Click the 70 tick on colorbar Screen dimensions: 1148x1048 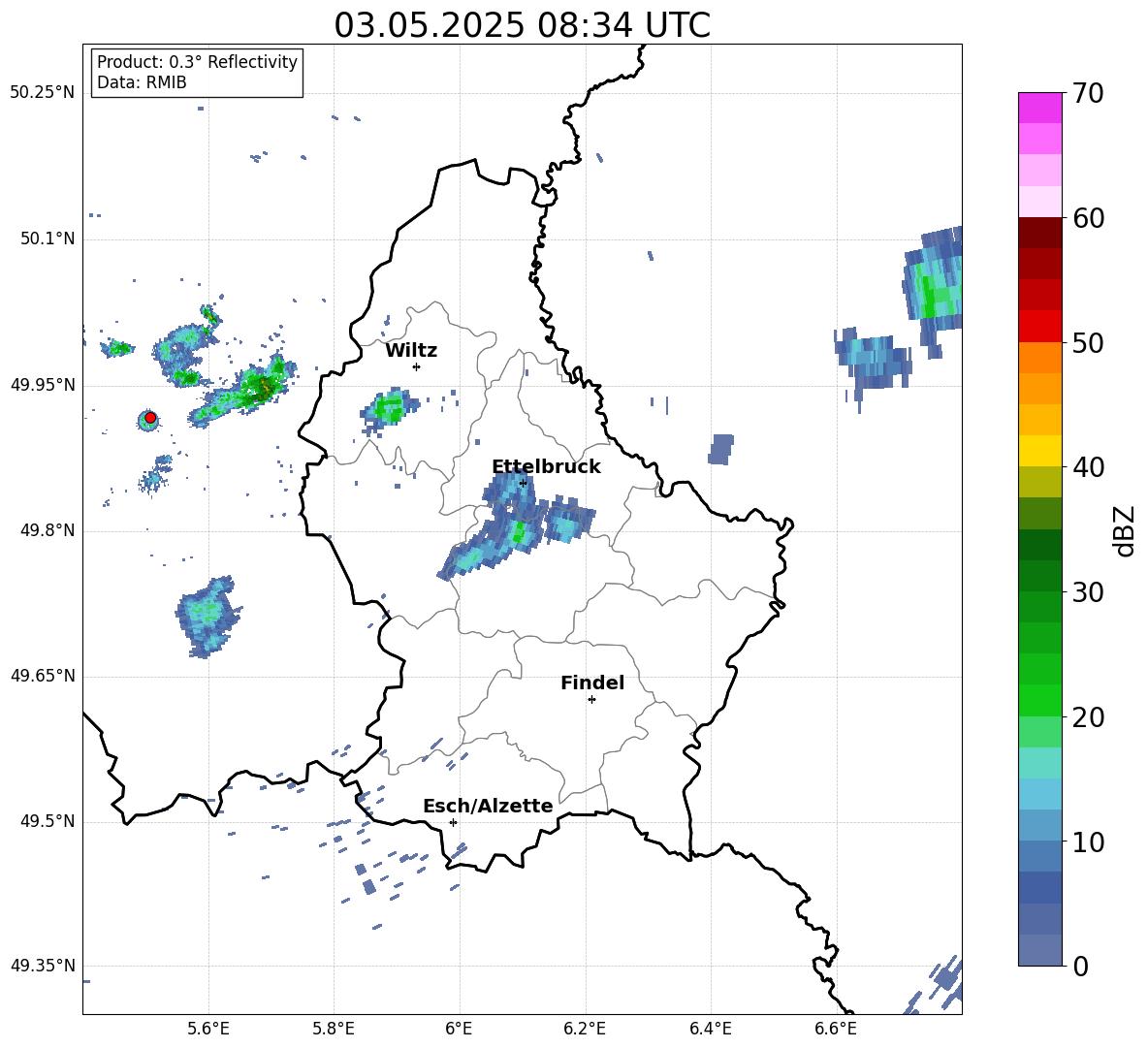pyautogui.click(x=1088, y=93)
